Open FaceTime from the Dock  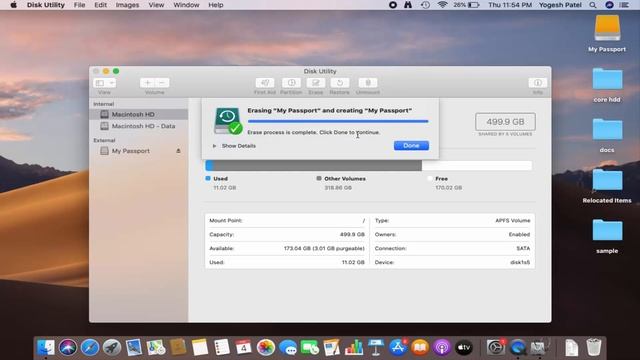click(310, 347)
